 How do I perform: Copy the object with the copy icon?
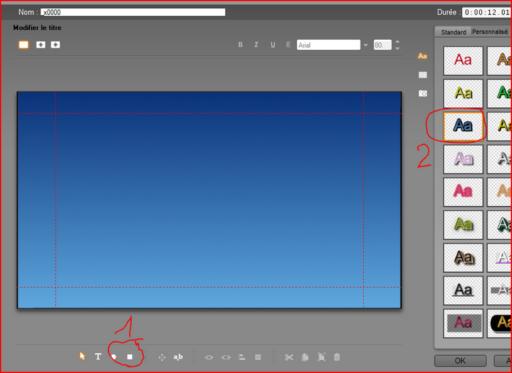pyautogui.click(x=305, y=357)
